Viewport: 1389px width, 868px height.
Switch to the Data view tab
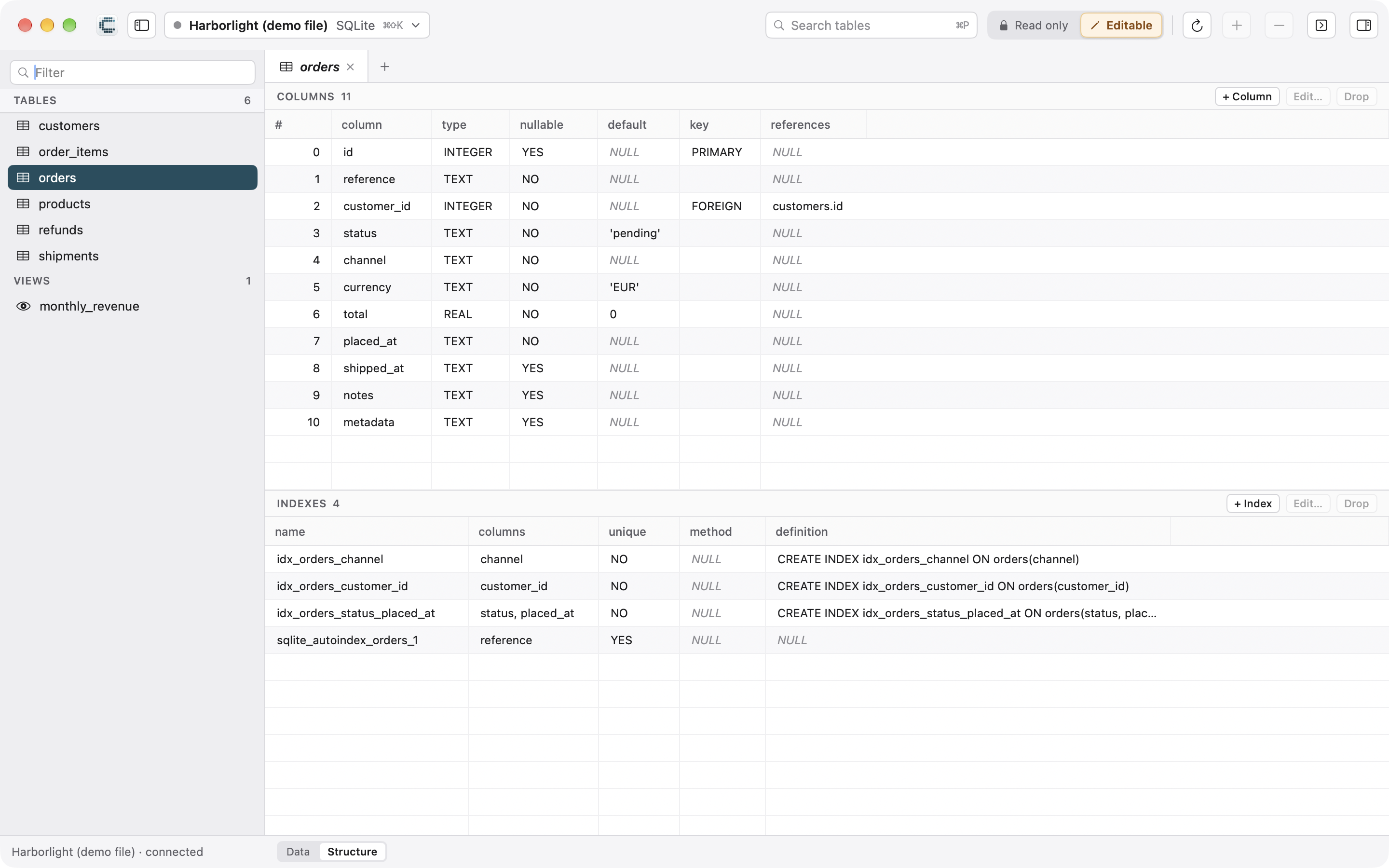tap(298, 851)
